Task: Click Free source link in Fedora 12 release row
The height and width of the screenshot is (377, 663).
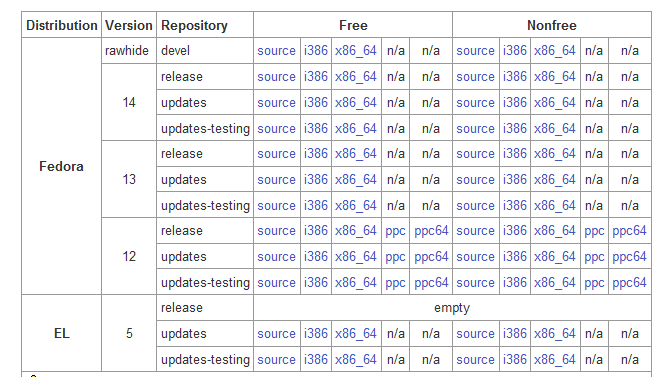Action: [x=276, y=231]
